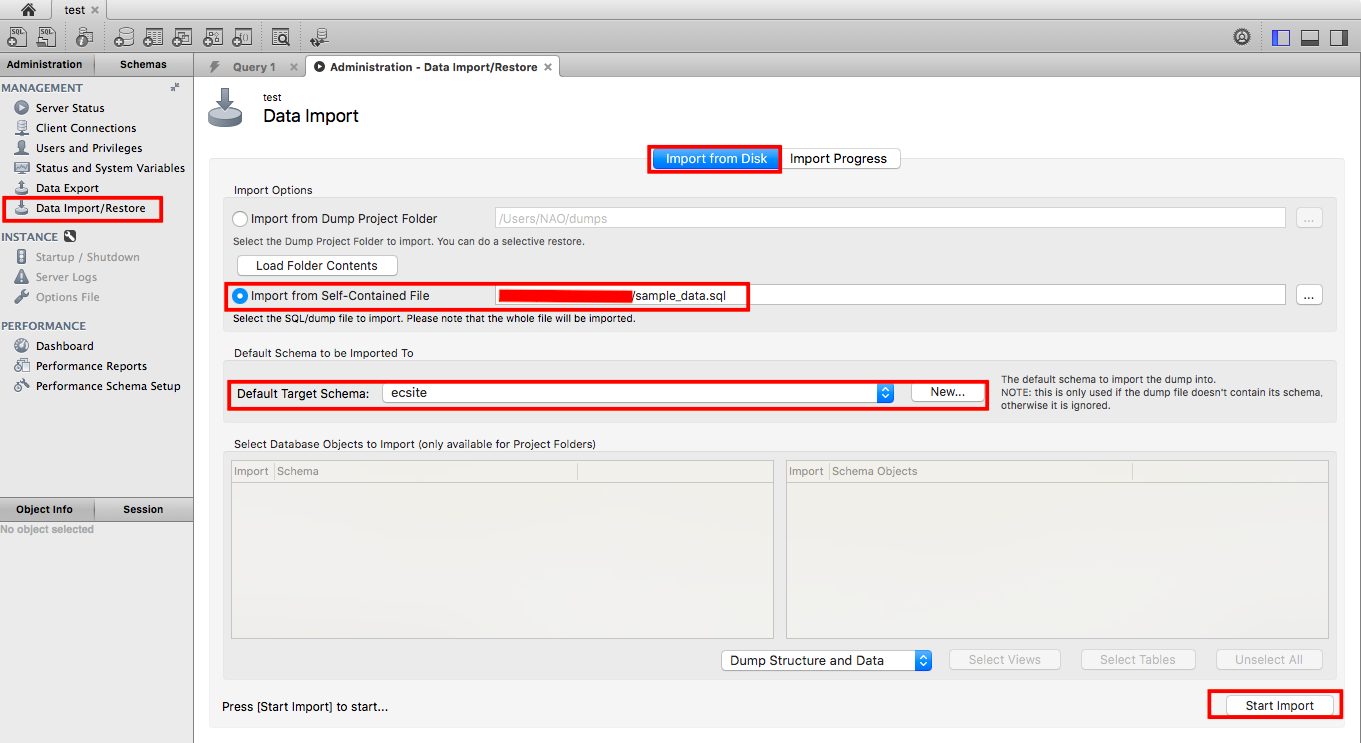Click the create new table icon
This screenshot has height=743, width=1361.
(x=153, y=38)
